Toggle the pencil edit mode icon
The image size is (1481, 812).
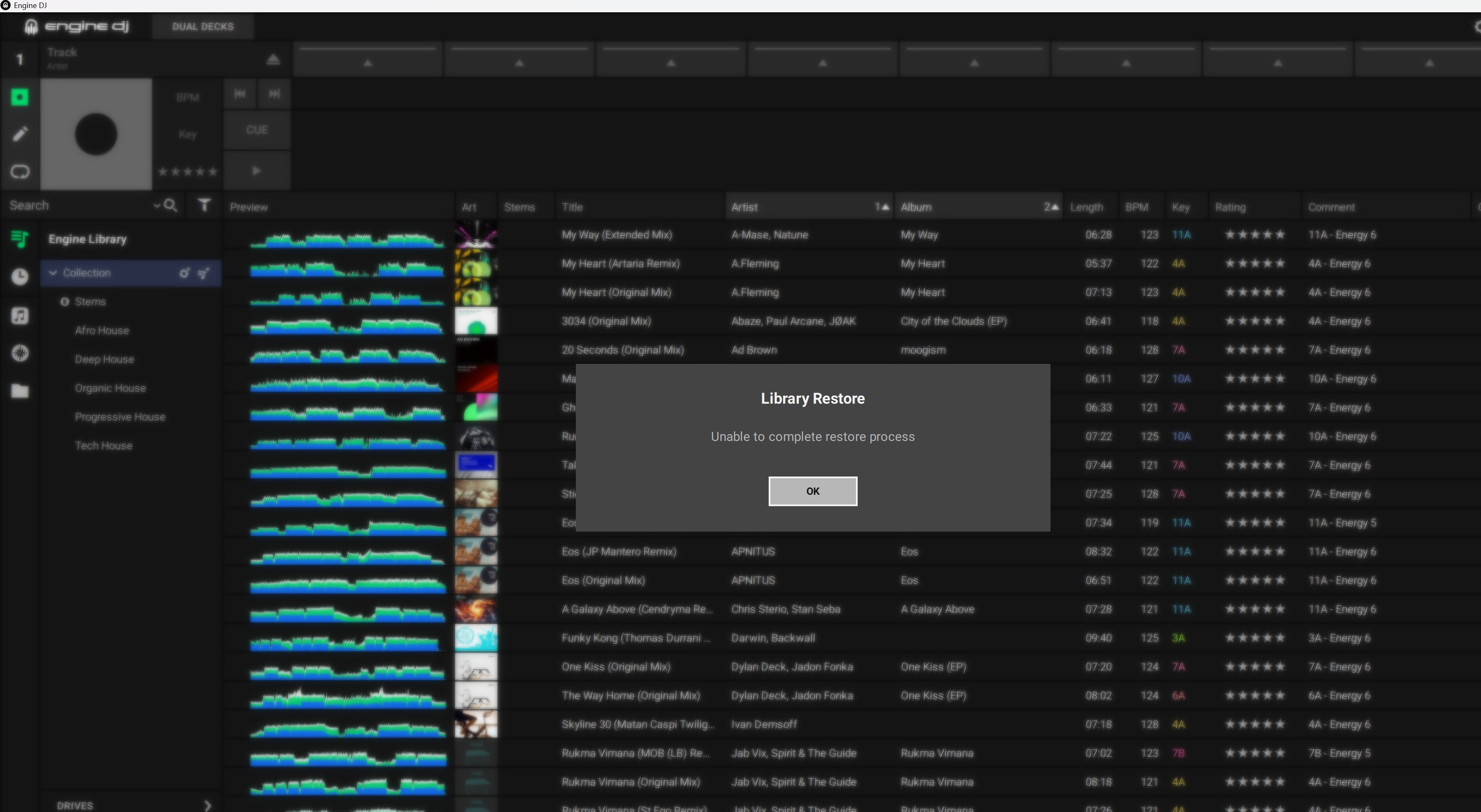click(x=19, y=134)
